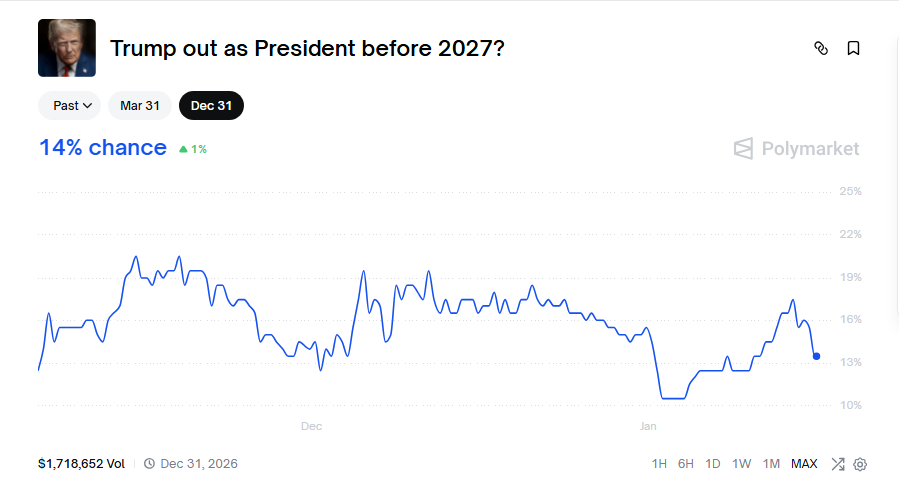This screenshot has height=500, width=899.
Task: Click the 14% chance value
Action: coord(103,148)
